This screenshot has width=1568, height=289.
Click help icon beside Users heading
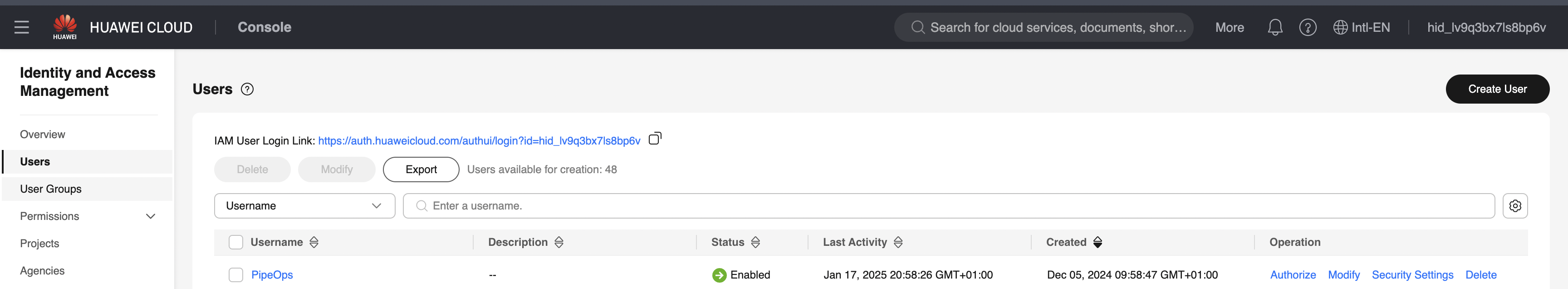(247, 90)
